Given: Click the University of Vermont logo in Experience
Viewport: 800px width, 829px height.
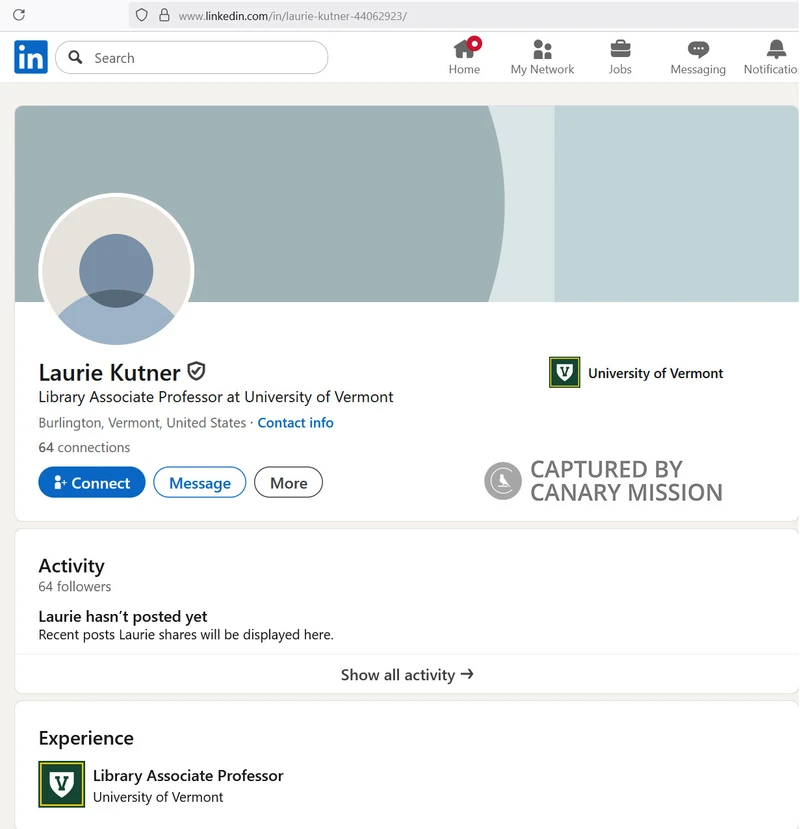Looking at the screenshot, I should [x=61, y=784].
